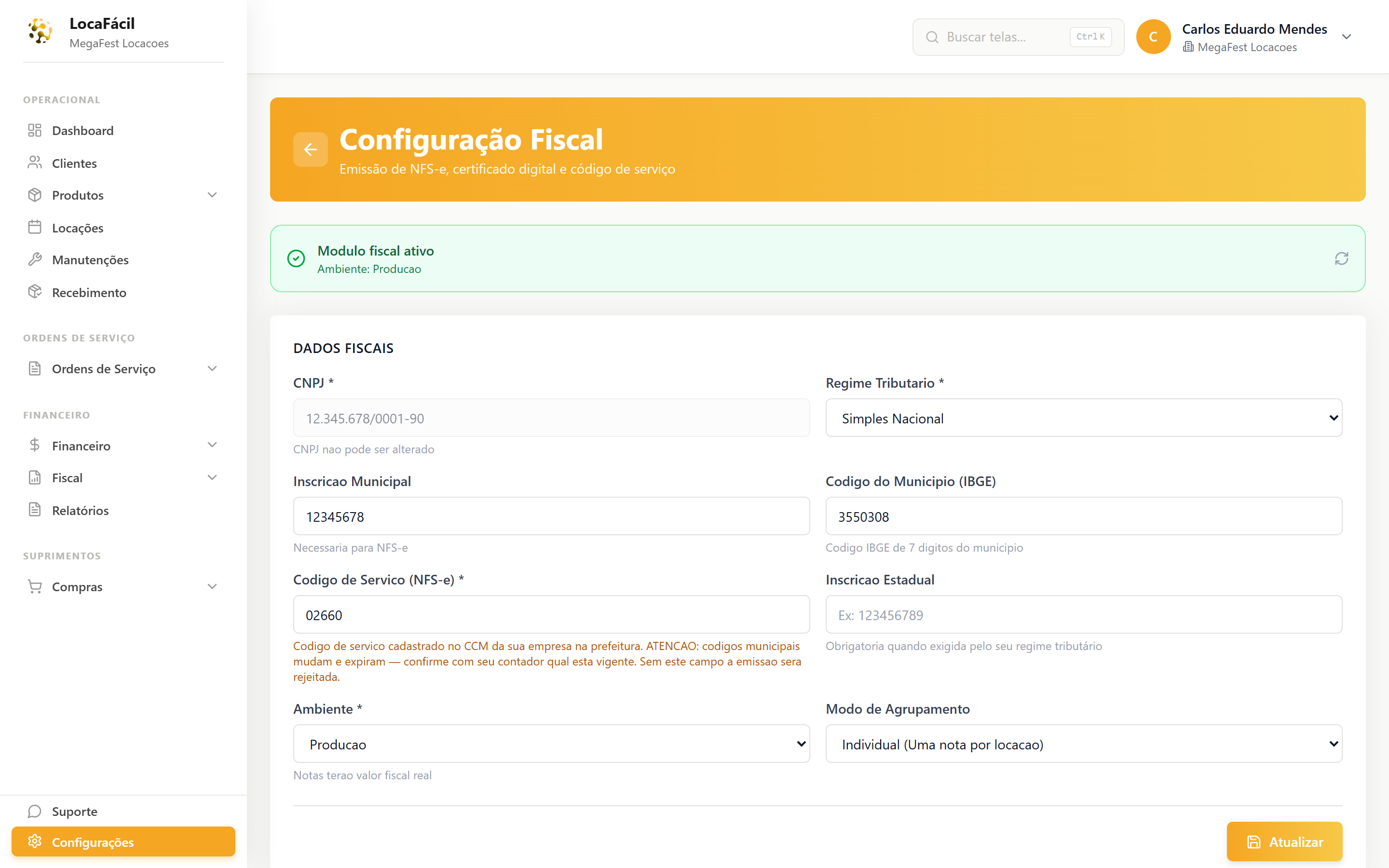Click the 'Obrigatoria quando exigida' hint text
The height and width of the screenshot is (868, 1389).
tap(964, 646)
